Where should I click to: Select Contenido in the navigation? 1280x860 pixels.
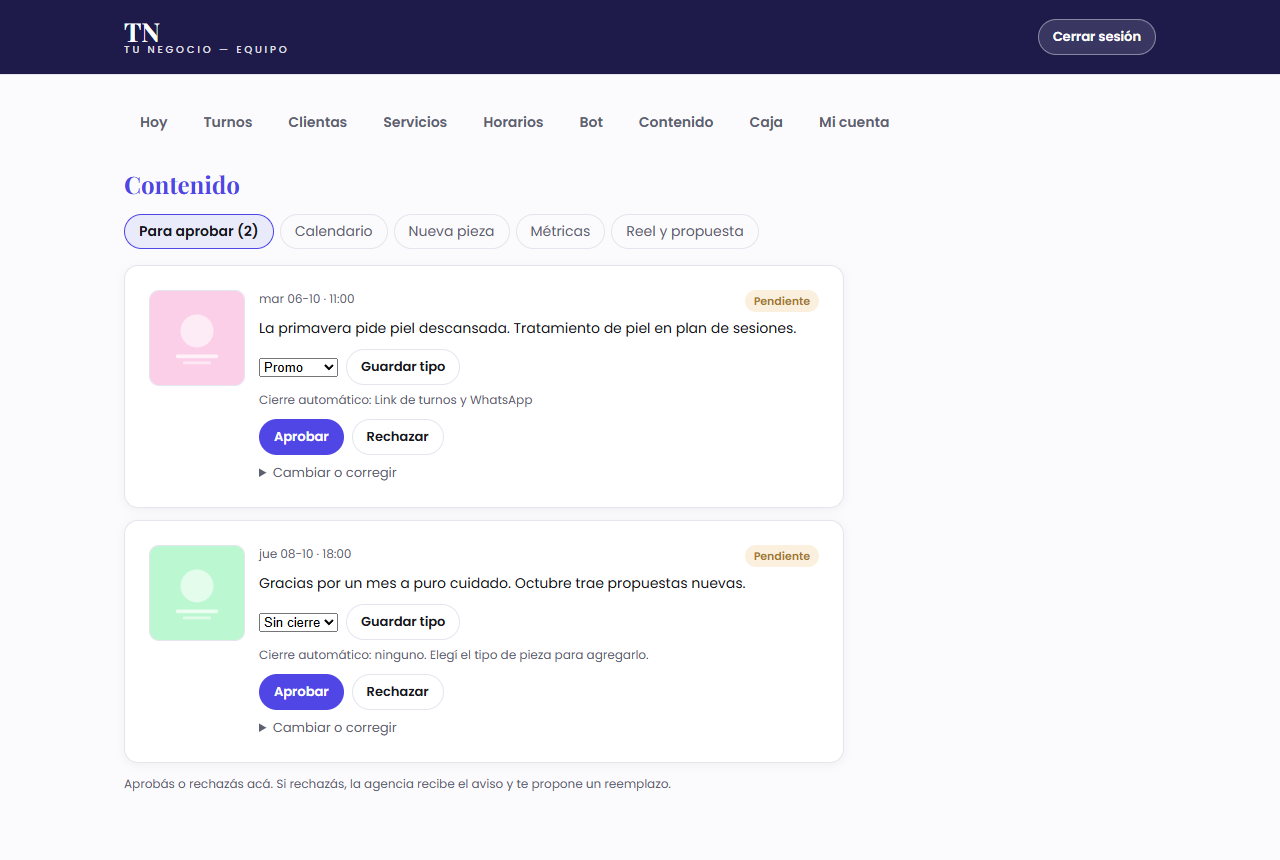pos(676,122)
